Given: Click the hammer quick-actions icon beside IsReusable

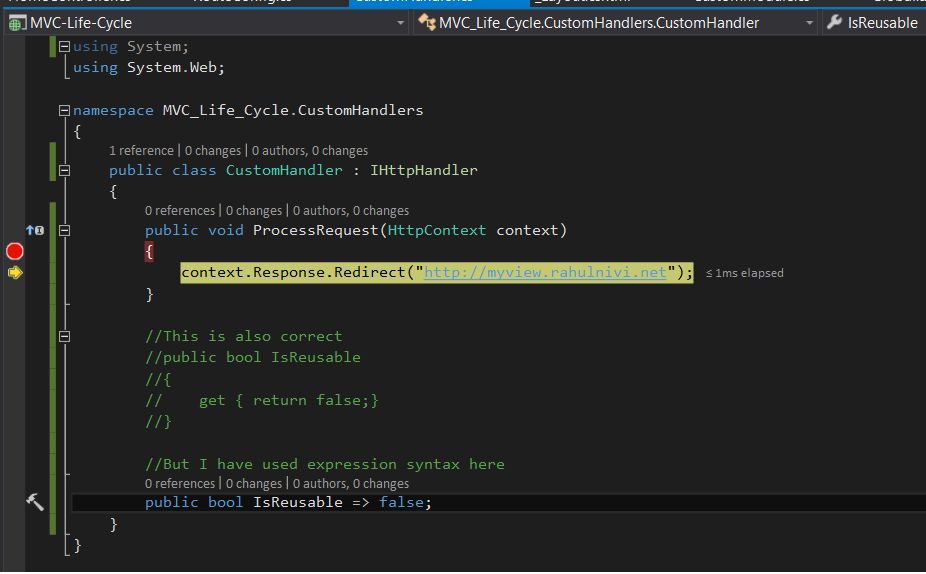Looking at the screenshot, I should [x=35, y=502].
